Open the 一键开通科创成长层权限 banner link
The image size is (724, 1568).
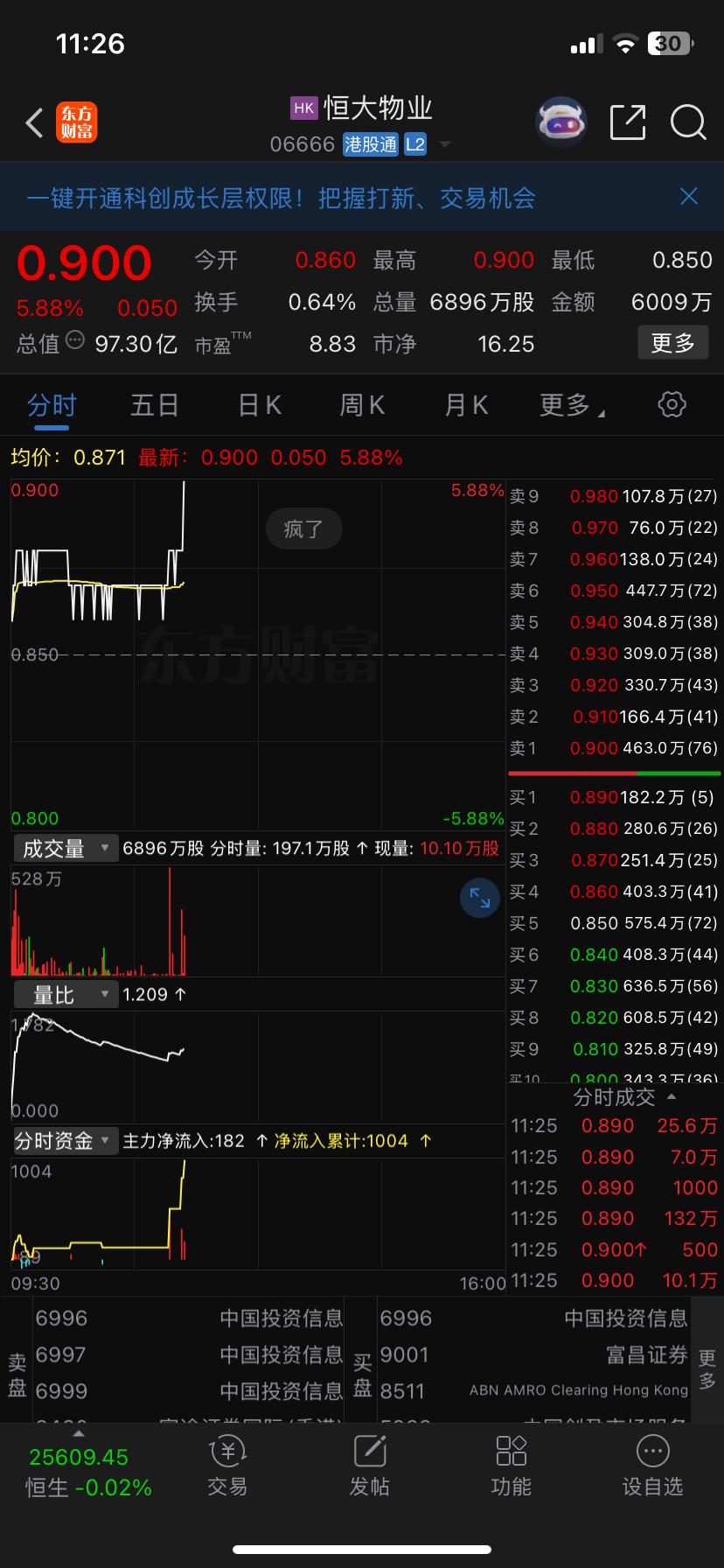click(281, 198)
